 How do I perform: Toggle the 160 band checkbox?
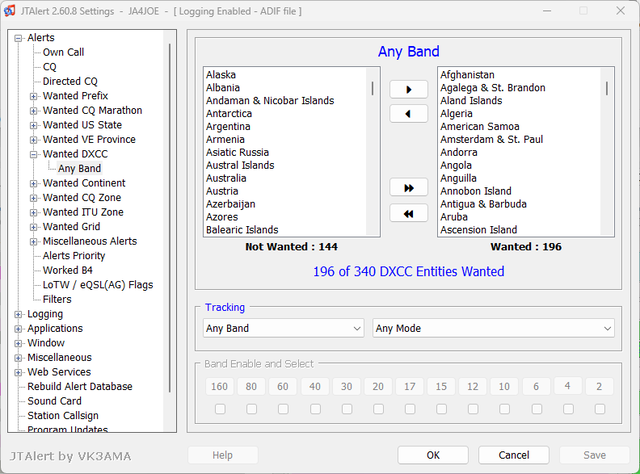[x=220, y=409]
